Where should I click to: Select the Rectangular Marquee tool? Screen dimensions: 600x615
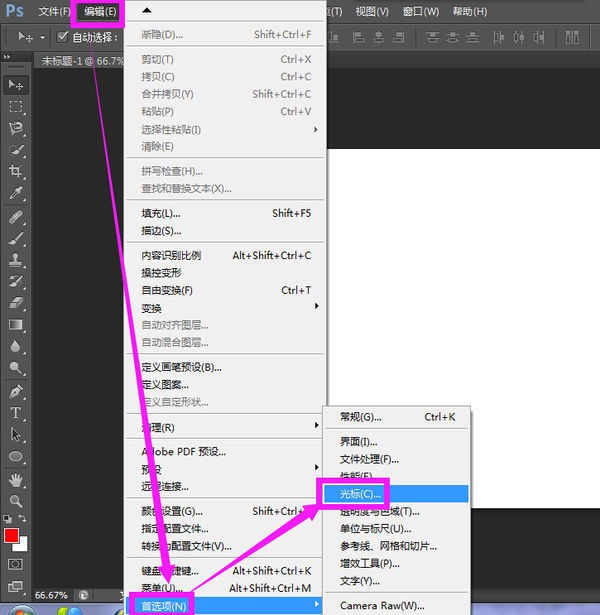click(16, 107)
